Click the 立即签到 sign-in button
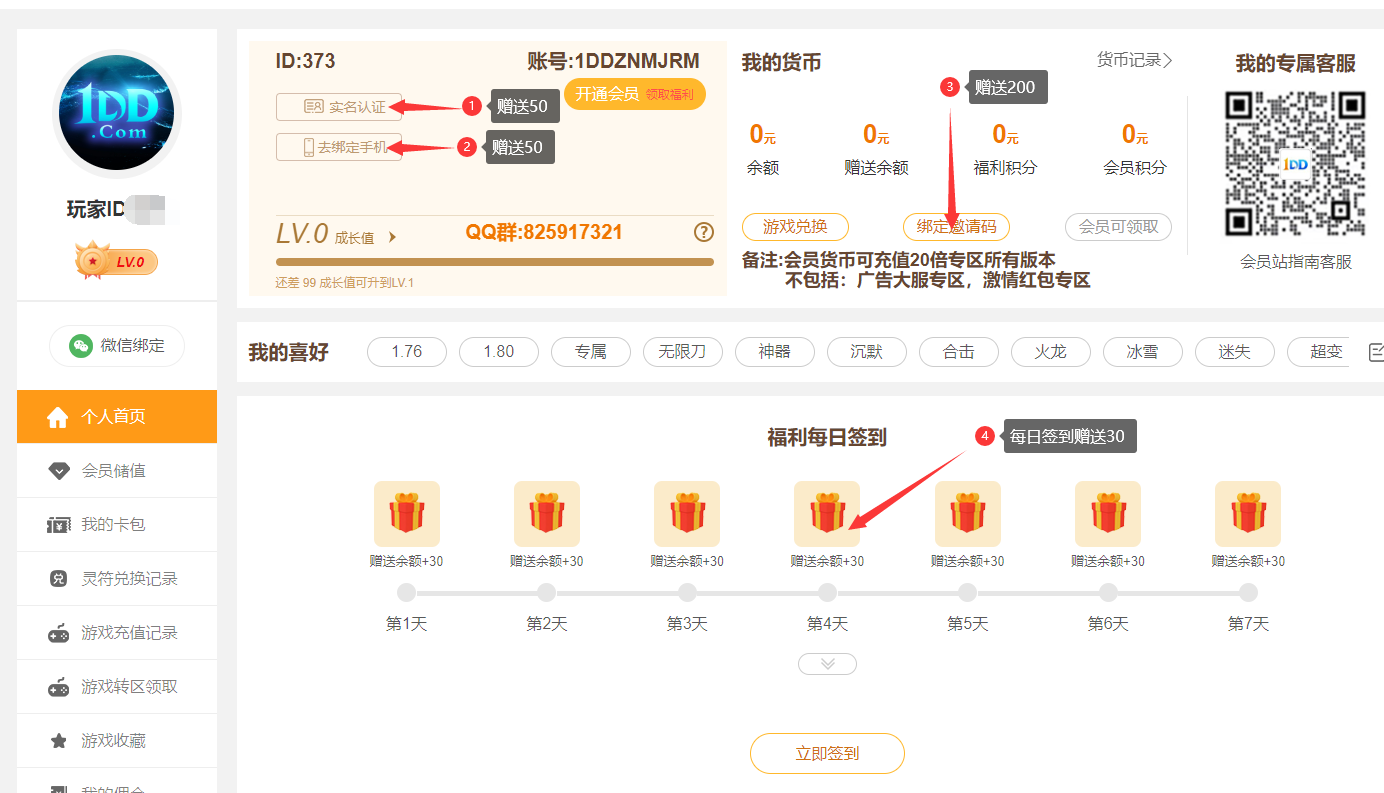The height and width of the screenshot is (793, 1384). pos(827,754)
